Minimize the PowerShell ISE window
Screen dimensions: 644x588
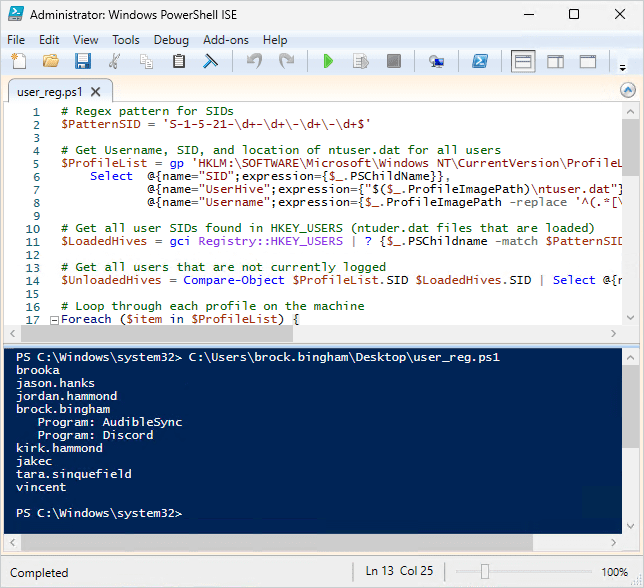[x=529, y=14]
